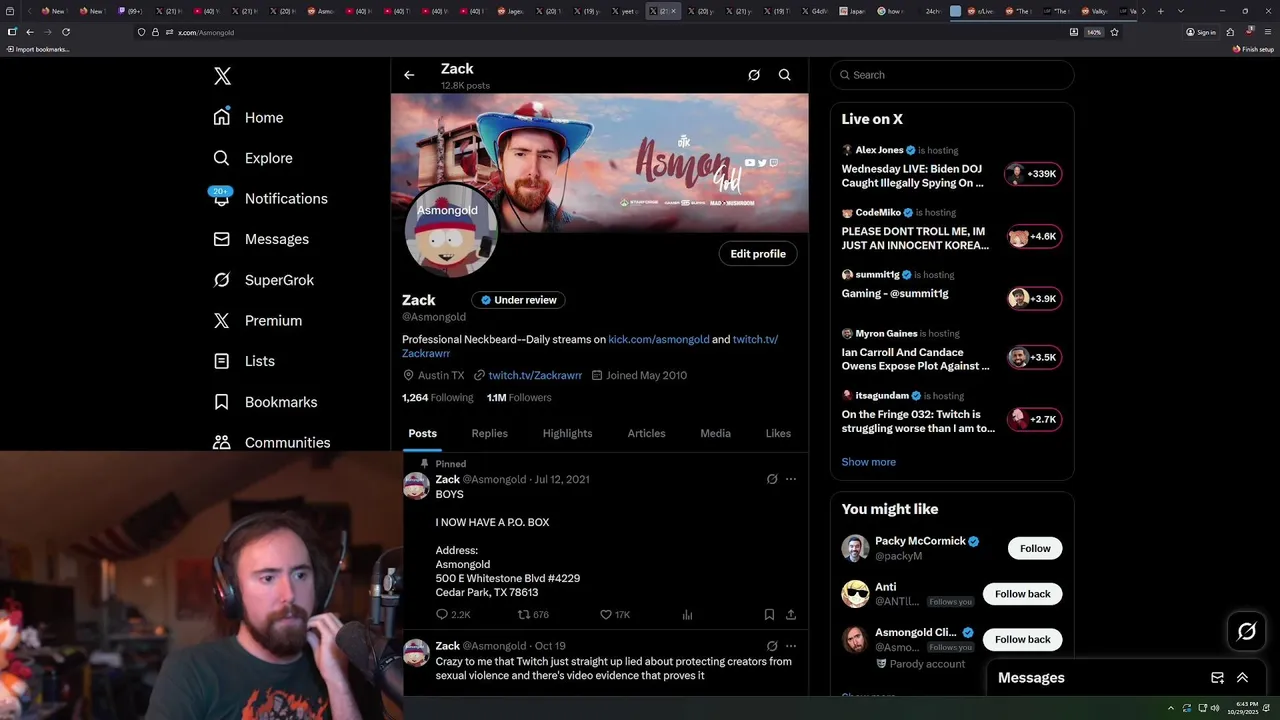
Task: Select the Posts tab
Action: pos(422,433)
